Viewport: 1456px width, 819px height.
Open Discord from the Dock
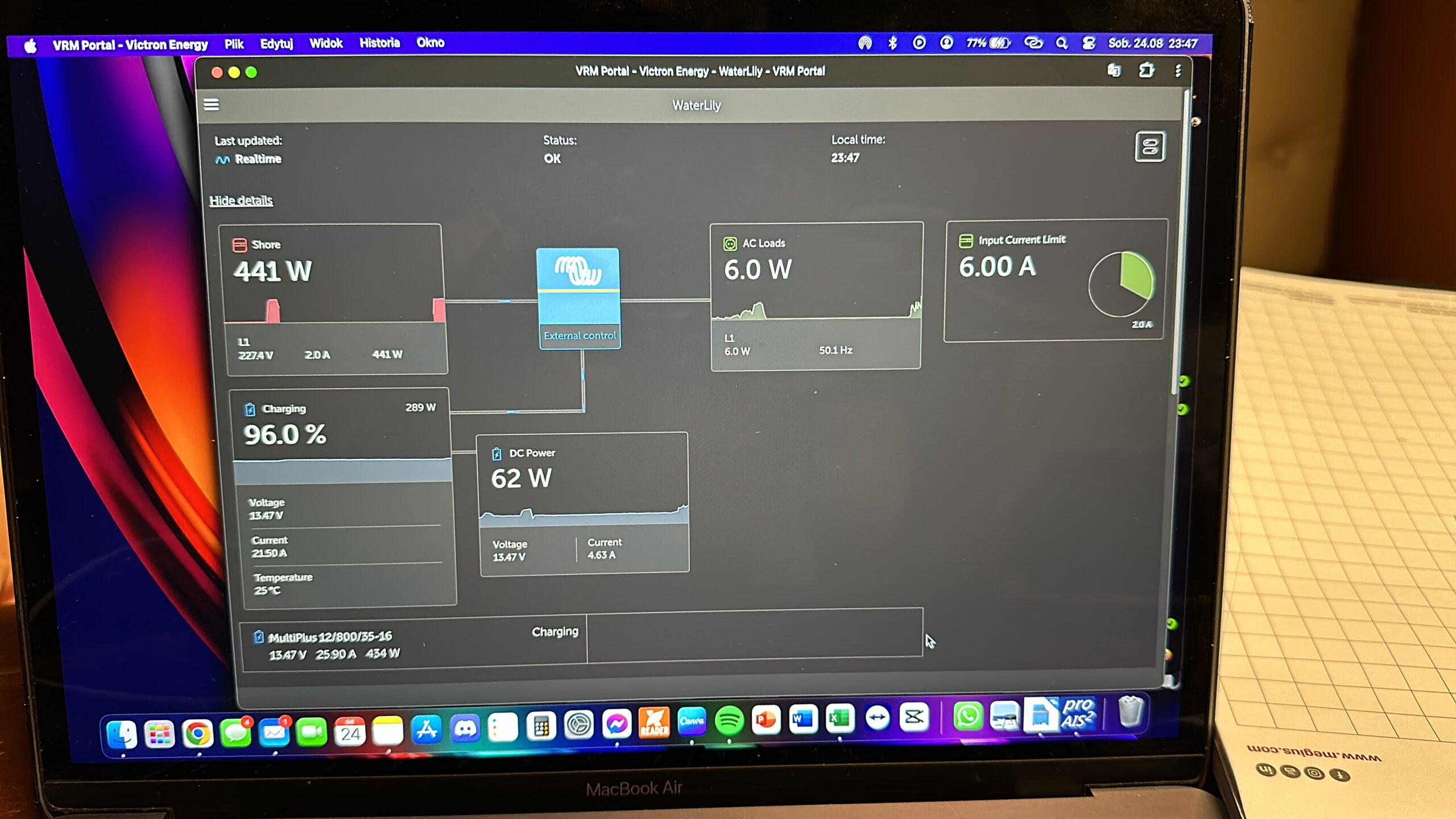[465, 728]
